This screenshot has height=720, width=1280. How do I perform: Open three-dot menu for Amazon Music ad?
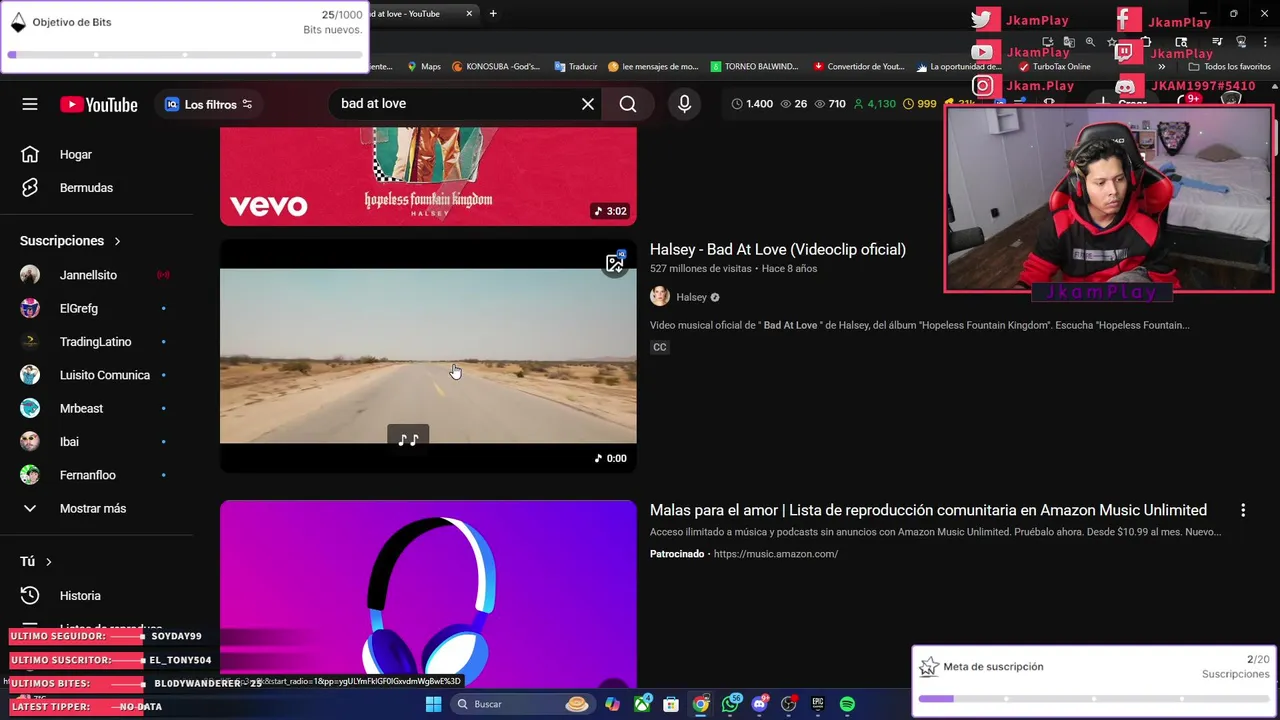tap(1243, 510)
